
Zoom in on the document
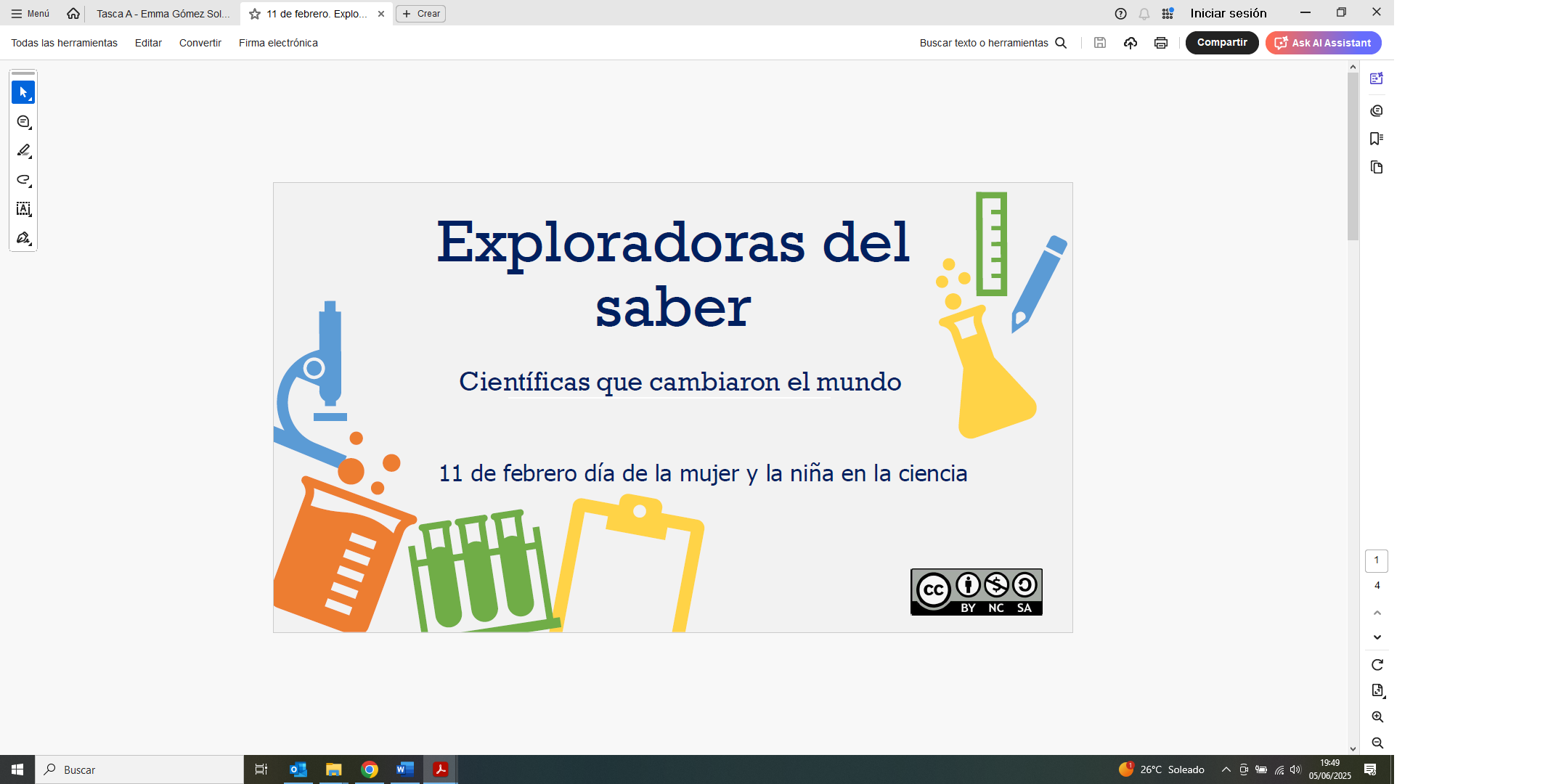click(1377, 717)
